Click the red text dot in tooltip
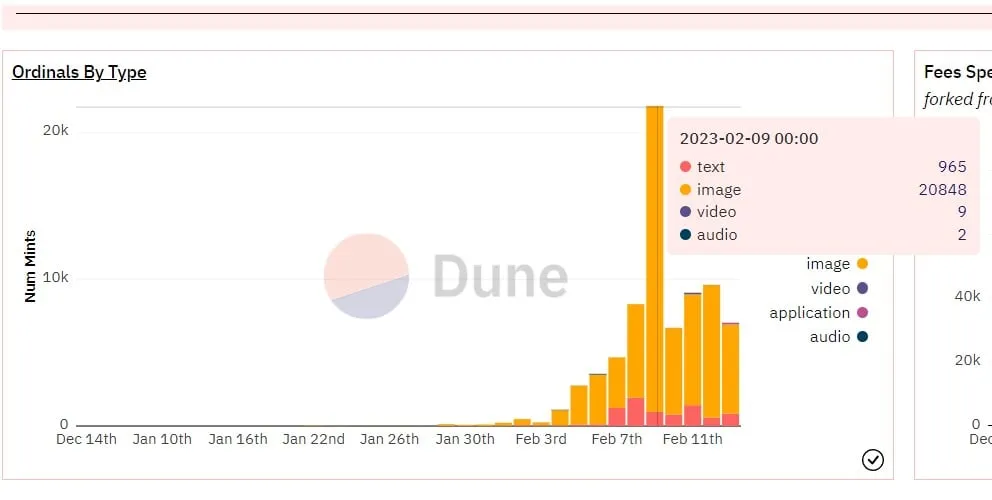This screenshot has height=500, width=992. click(685, 167)
